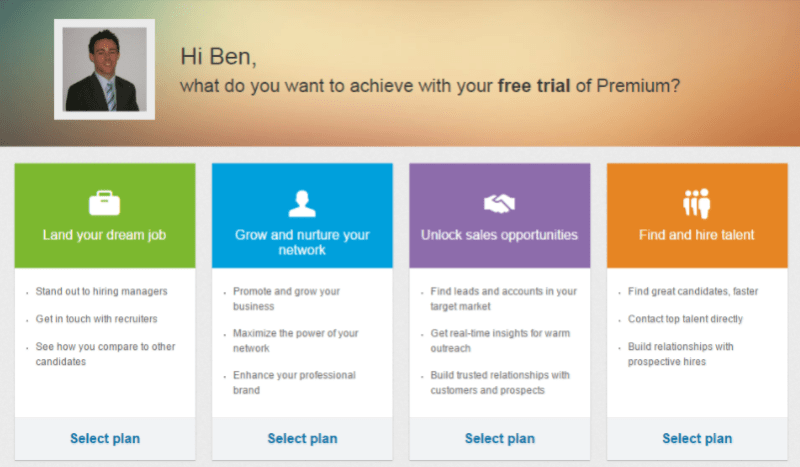Select plan for Grow and nurture your network

(x=302, y=438)
